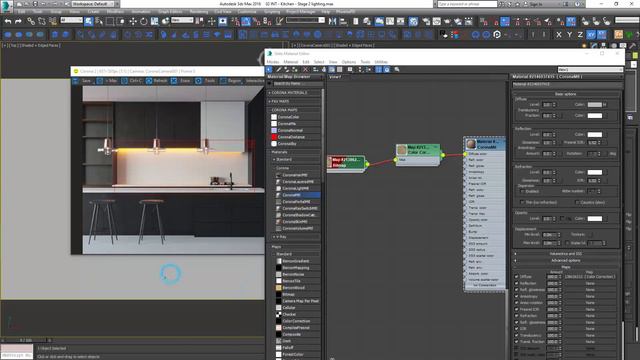Toggle the Translucency map checkbox
640x360 pixels.
click(x=516, y=336)
